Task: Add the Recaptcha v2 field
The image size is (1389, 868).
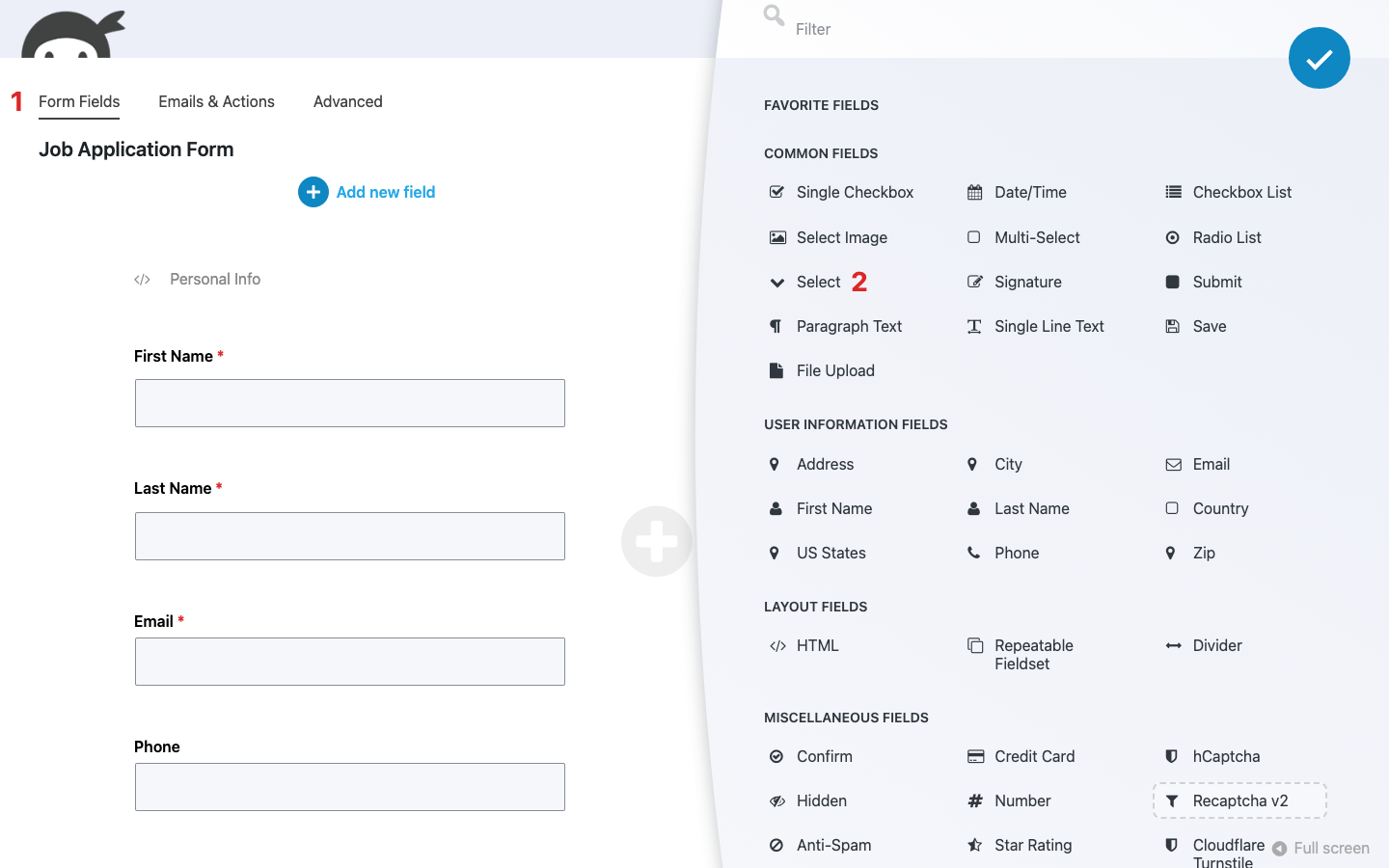Action: [1239, 800]
